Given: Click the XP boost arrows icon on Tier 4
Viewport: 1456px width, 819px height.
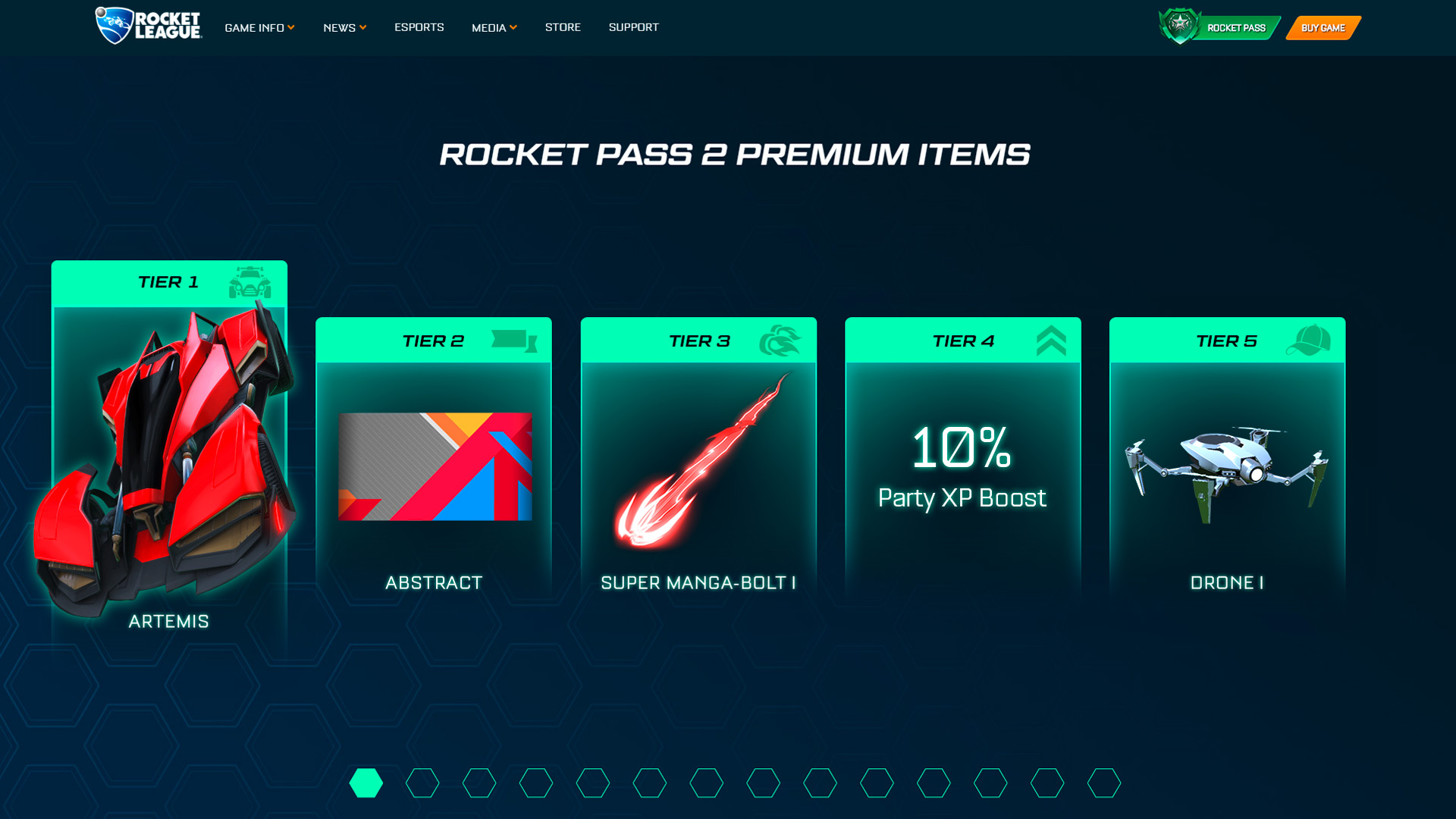Looking at the screenshot, I should click(x=1050, y=340).
